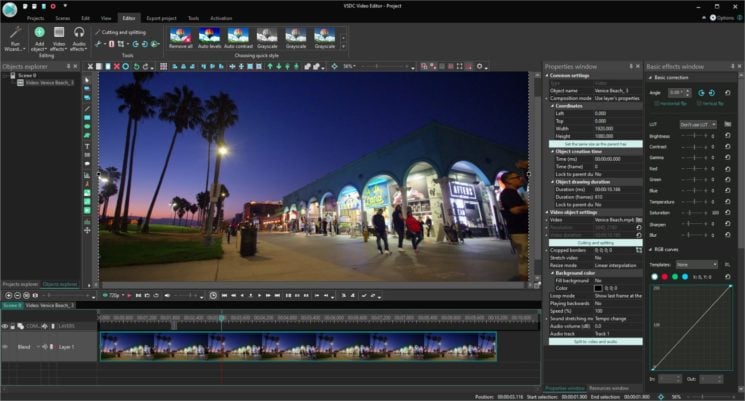Switch to the Resources window tab
The width and height of the screenshot is (745, 401).
click(x=608, y=388)
